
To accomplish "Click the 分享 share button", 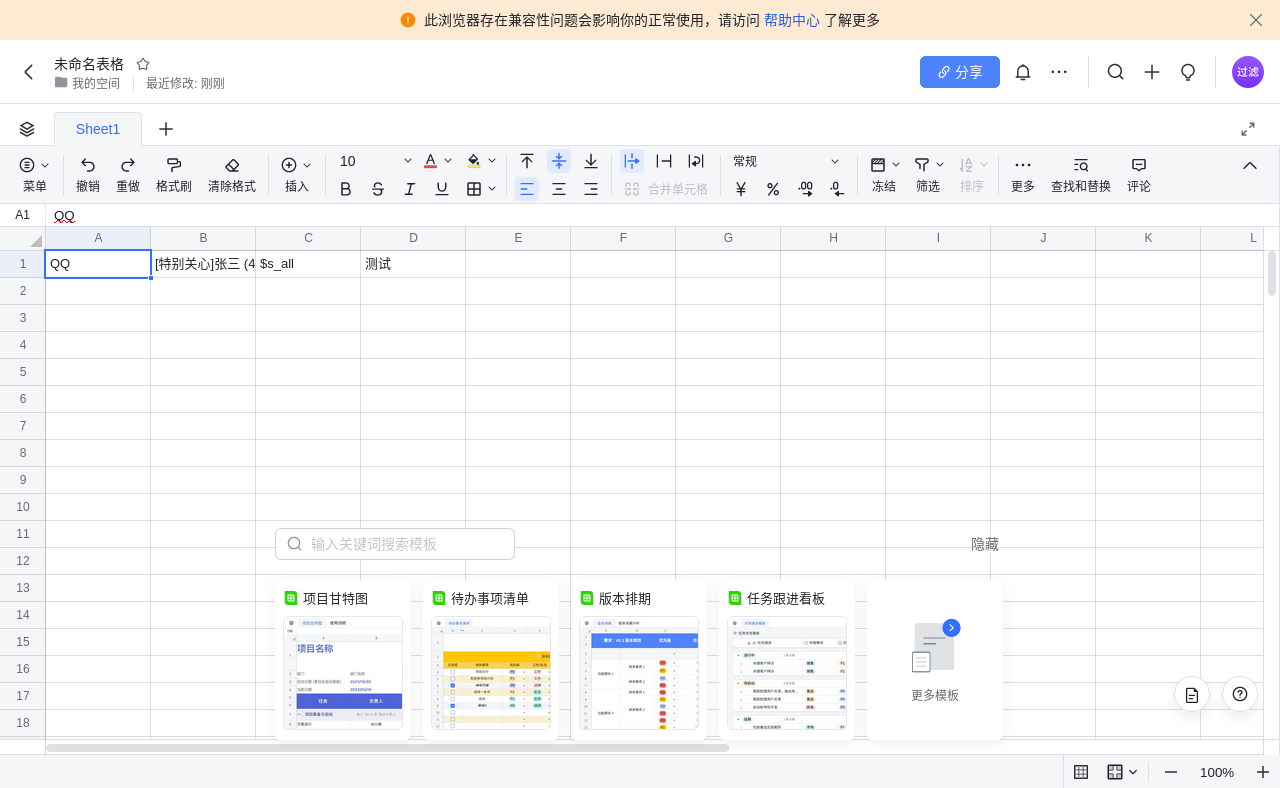I will tap(960, 72).
